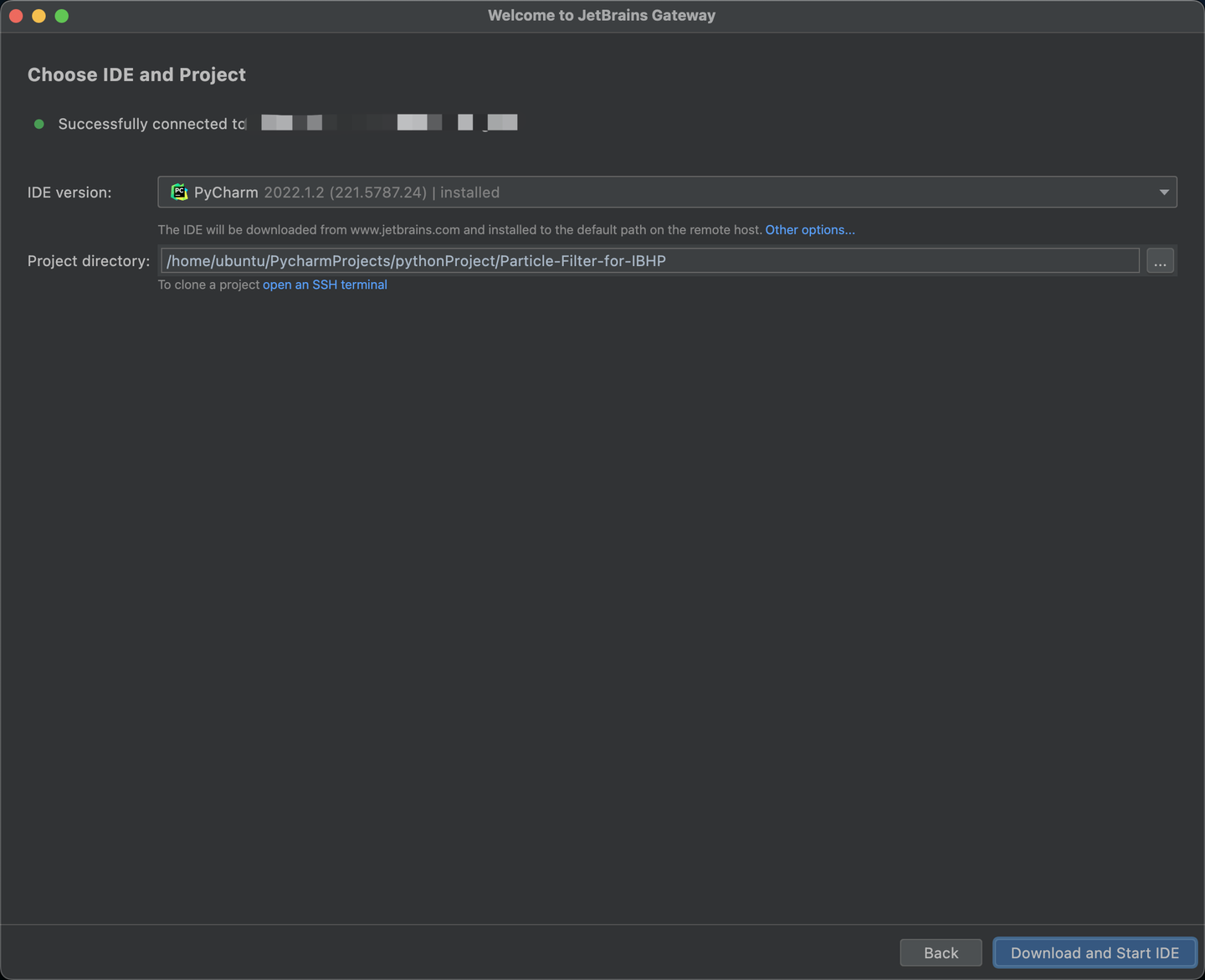Image resolution: width=1205 pixels, height=980 pixels.
Task: Click the green connection status dot
Action: pos(38,124)
